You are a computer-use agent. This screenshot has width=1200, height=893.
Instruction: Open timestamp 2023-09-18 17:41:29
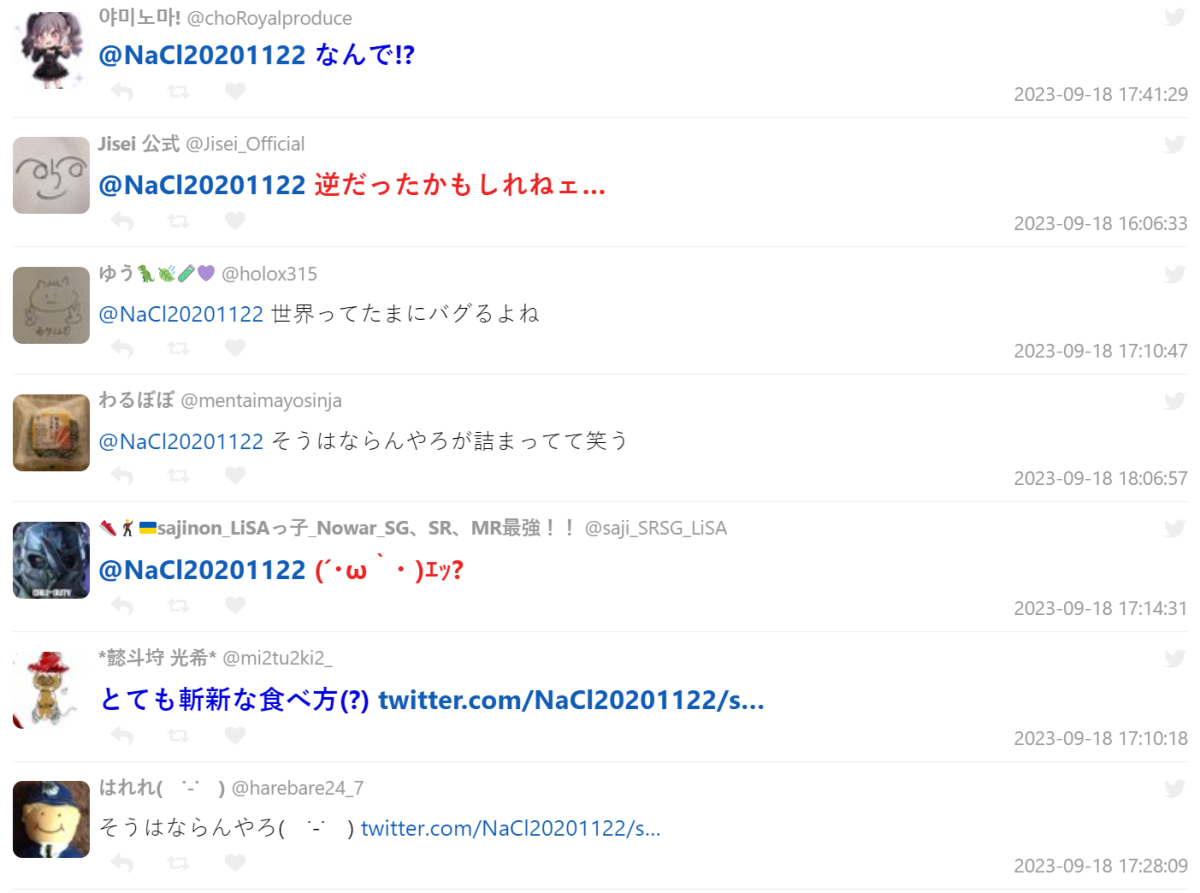click(1101, 95)
